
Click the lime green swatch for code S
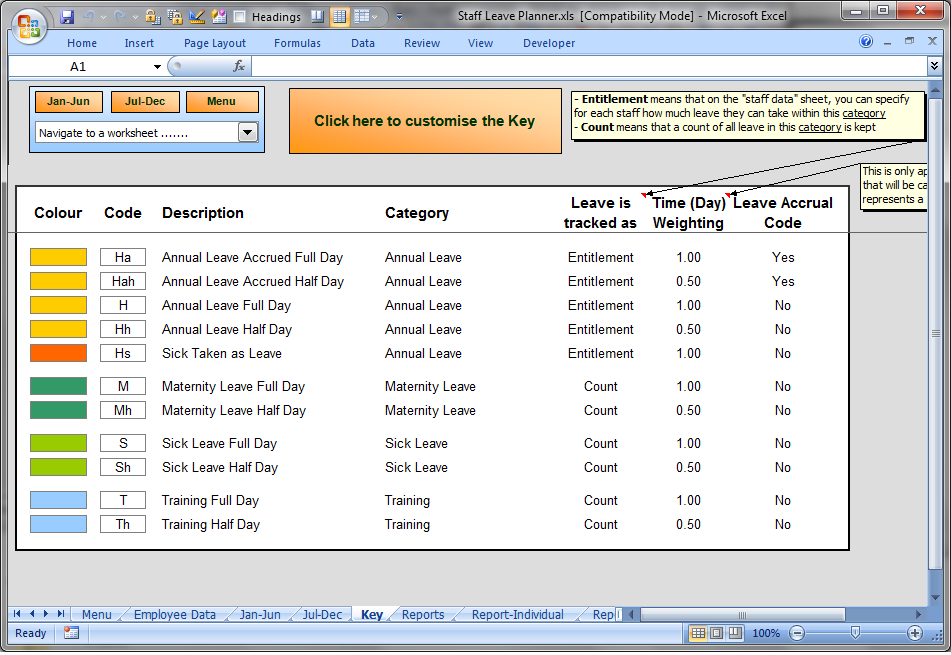tap(58, 443)
